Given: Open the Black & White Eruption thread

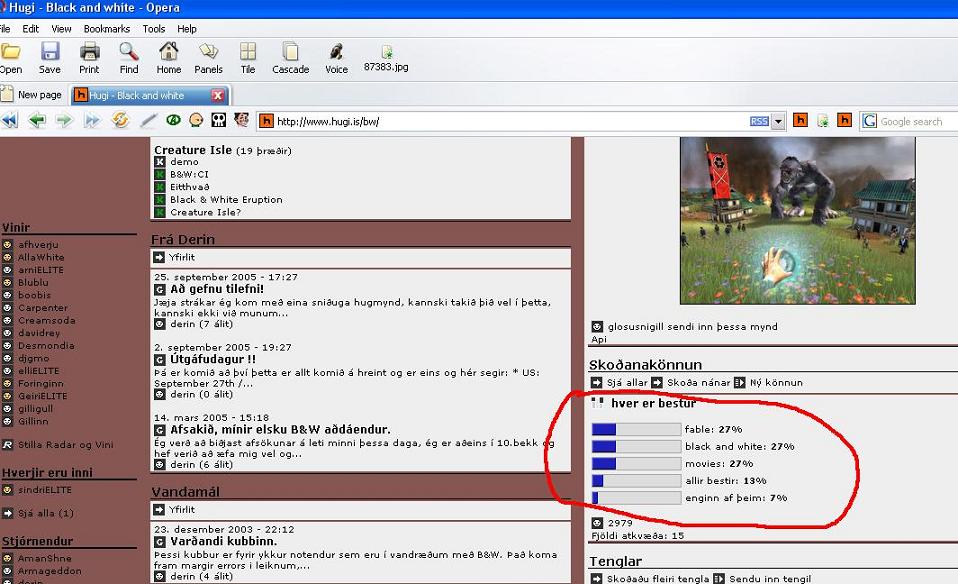Looking at the screenshot, I should [x=226, y=200].
